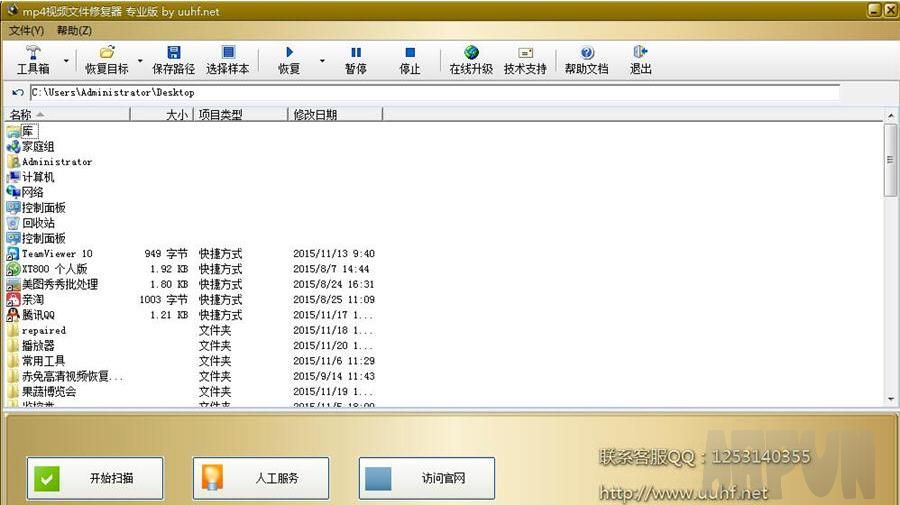Expand the 恢复目标 dropdown arrow

[x=140, y=61]
